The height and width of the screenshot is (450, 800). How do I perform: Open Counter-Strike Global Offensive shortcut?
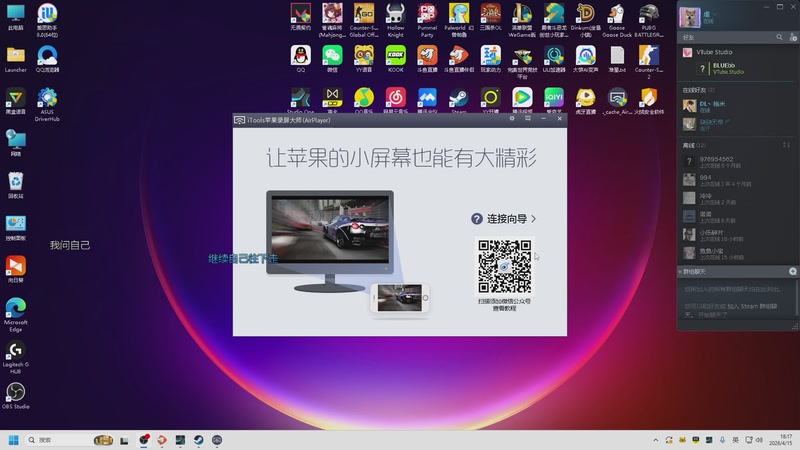[x=364, y=20]
